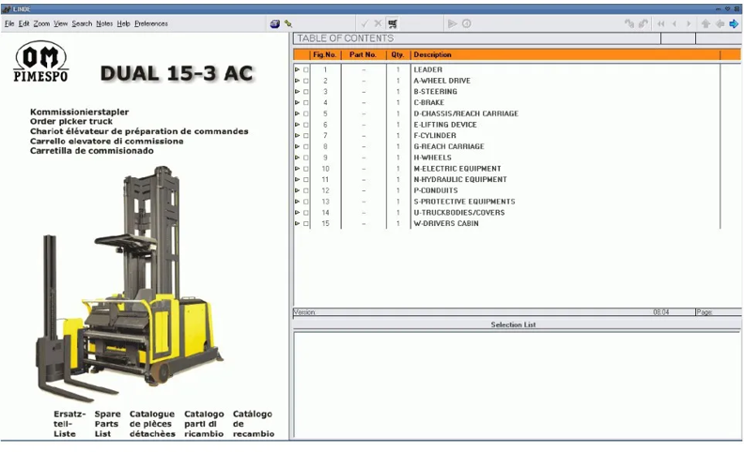
Task: Open the N-HYDRAULIC EQUIPMENT entry
Action: (460, 180)
